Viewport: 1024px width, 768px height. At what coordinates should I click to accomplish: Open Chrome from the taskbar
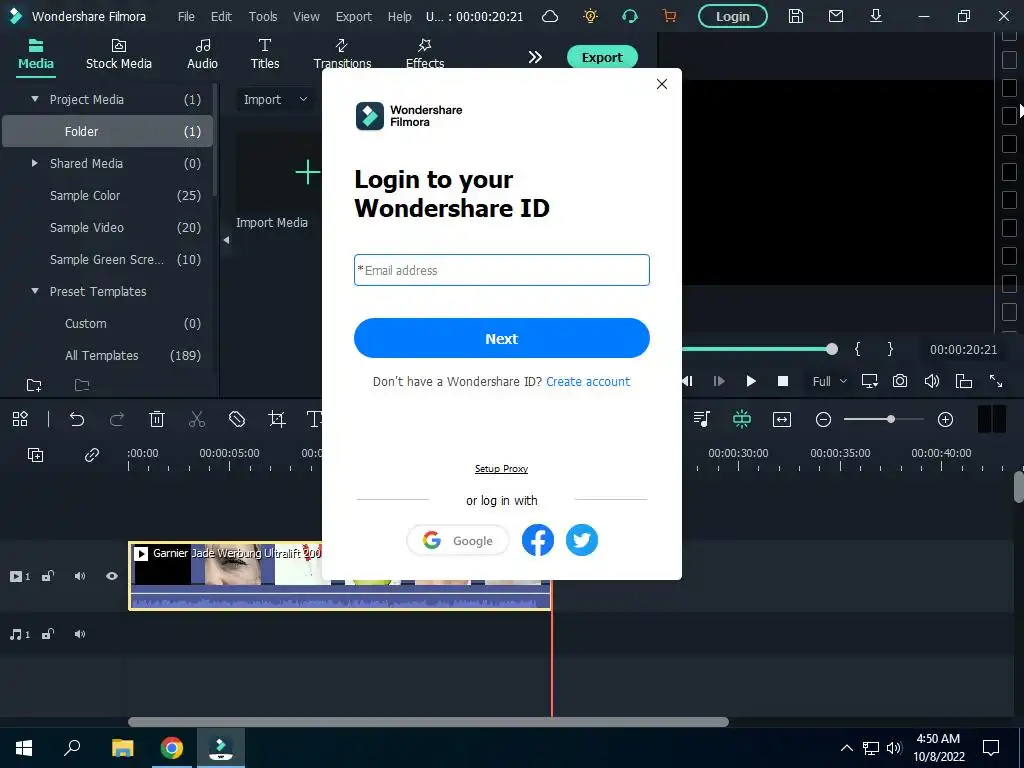click(x=172, y=748)
